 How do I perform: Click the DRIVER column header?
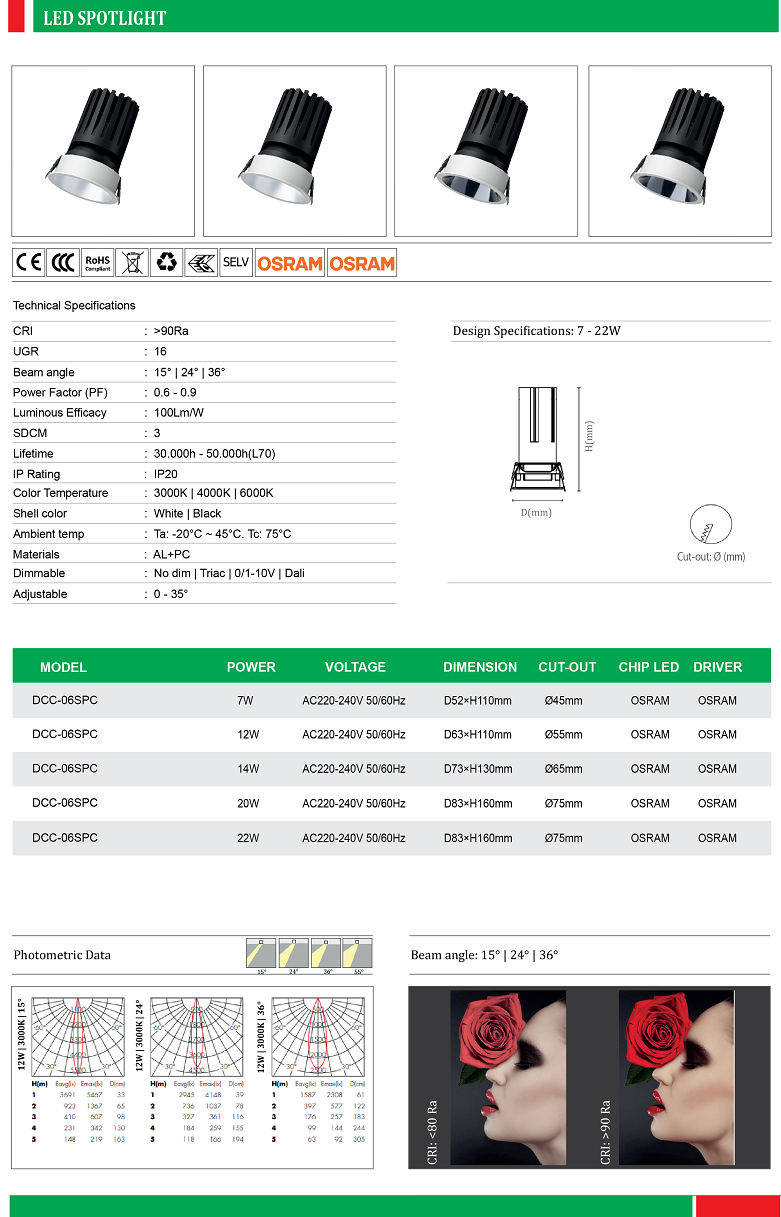718,667
